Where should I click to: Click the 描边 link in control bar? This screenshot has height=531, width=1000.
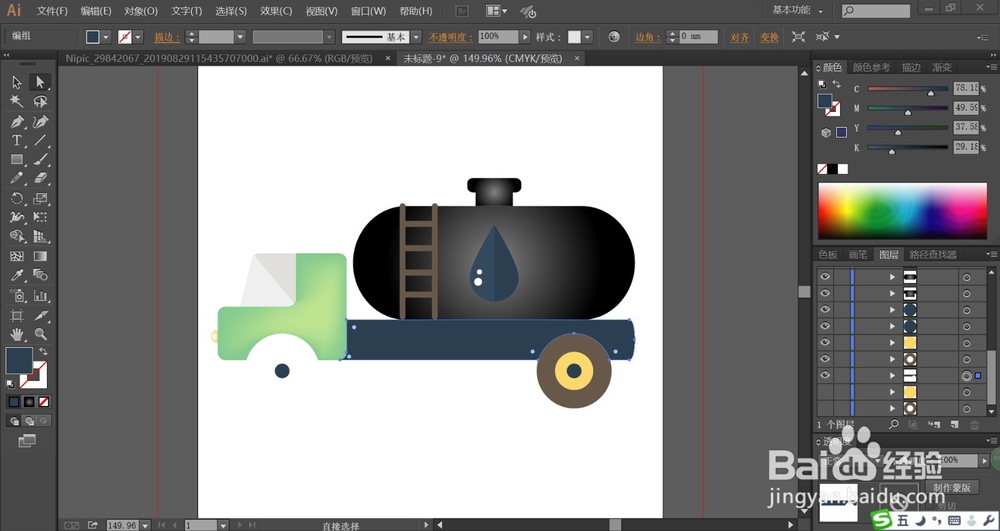click(x=167, y=38)
